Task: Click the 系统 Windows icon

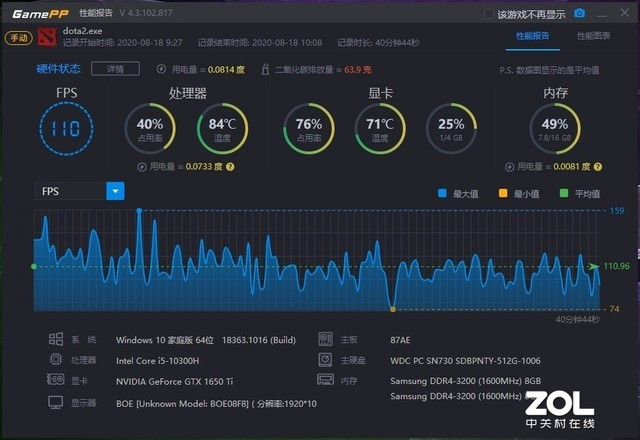Action: point(56,339)
